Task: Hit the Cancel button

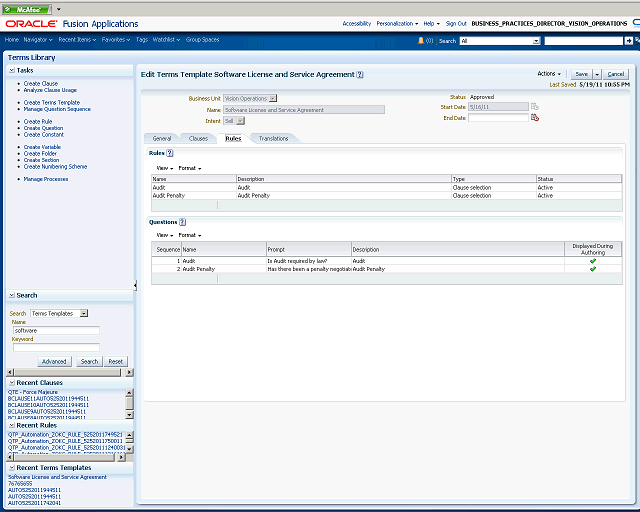Action: [616, 74]
